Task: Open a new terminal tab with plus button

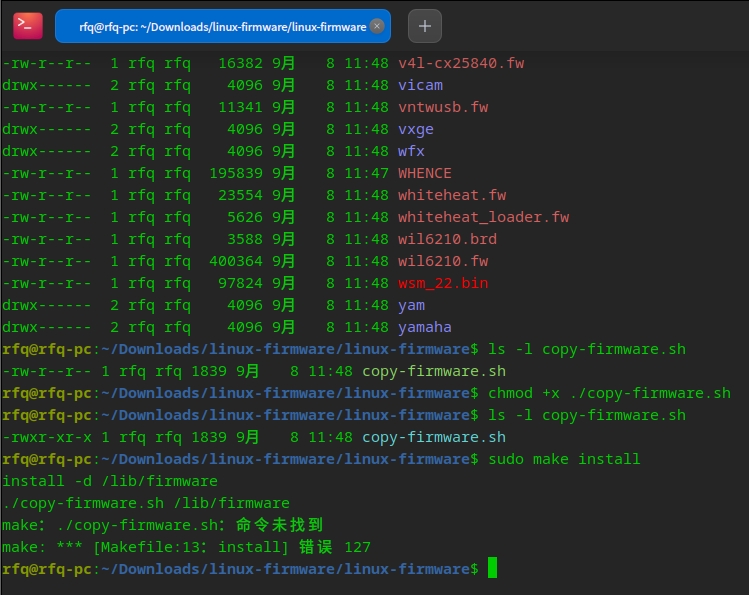Action: pyautogui.click(x=424, y=26)
